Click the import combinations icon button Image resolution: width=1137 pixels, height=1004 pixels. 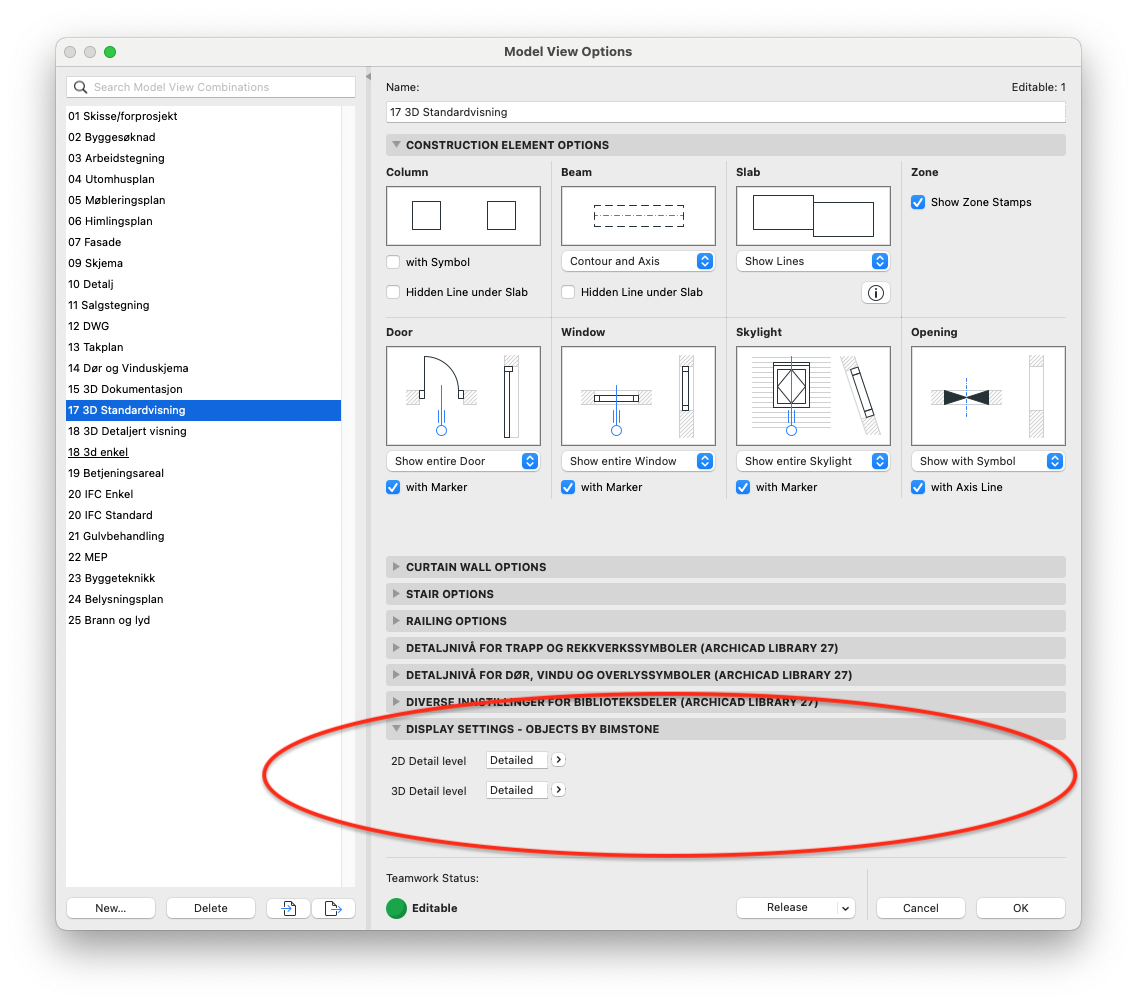coord(288,908)
